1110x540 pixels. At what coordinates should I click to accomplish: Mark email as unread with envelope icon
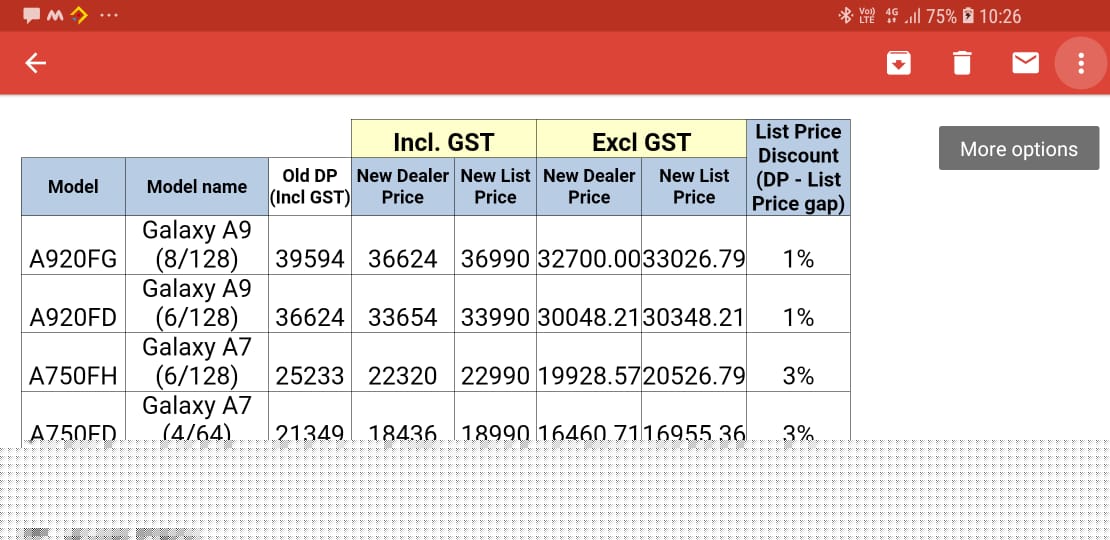pyautogui.click(x=1025, y=63)
